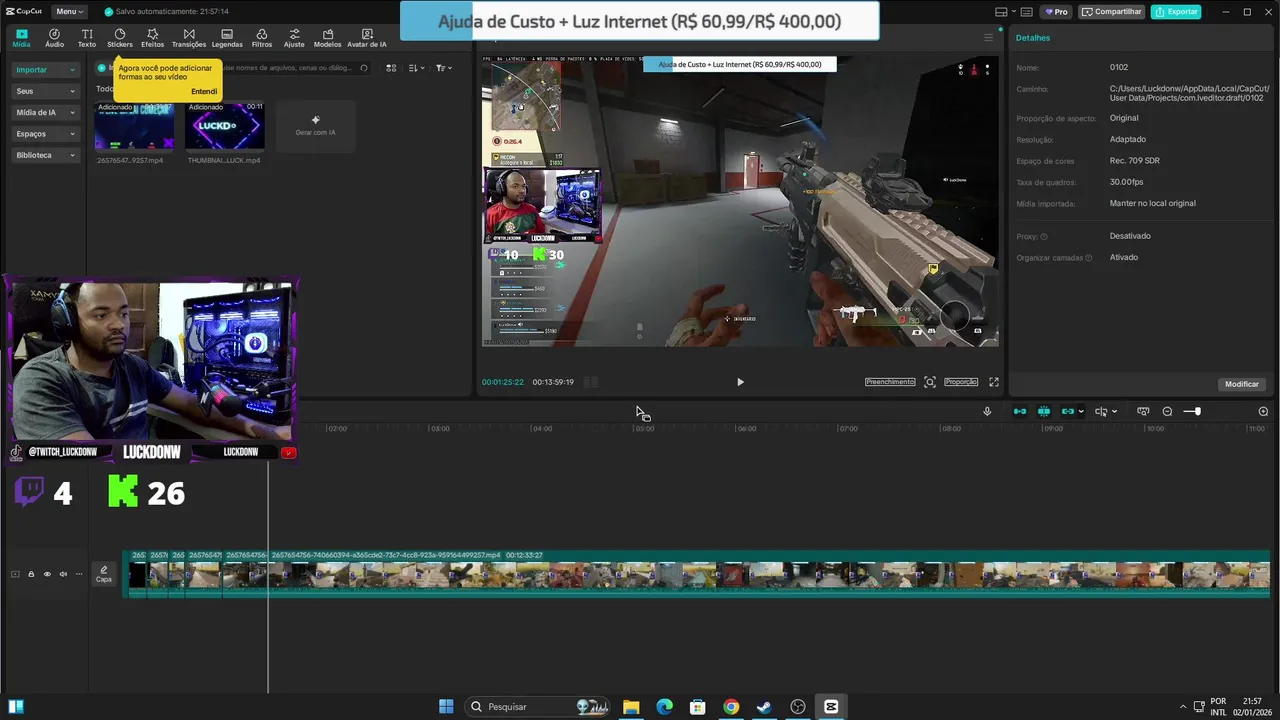
Task: Select the THUMBNAI...LUCK.mp4 media thumbnail
Action: pos(225,125)
